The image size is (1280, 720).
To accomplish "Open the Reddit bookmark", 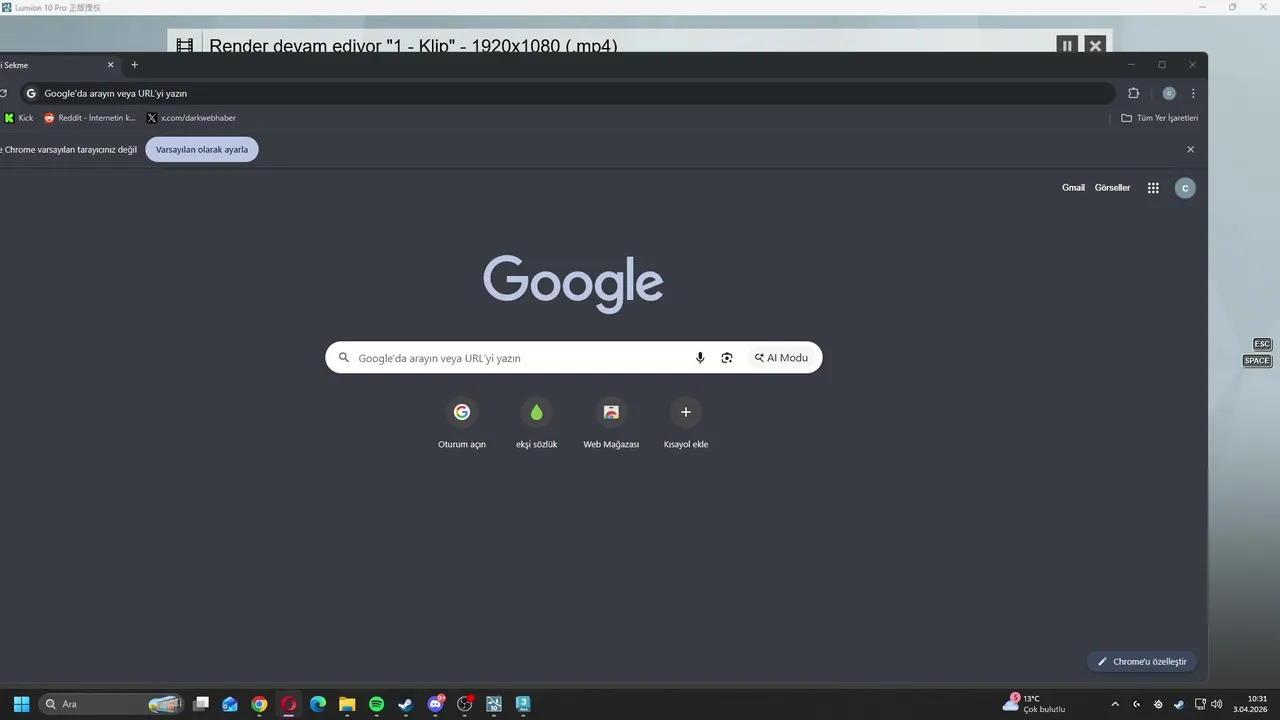I will pos(90,118).
